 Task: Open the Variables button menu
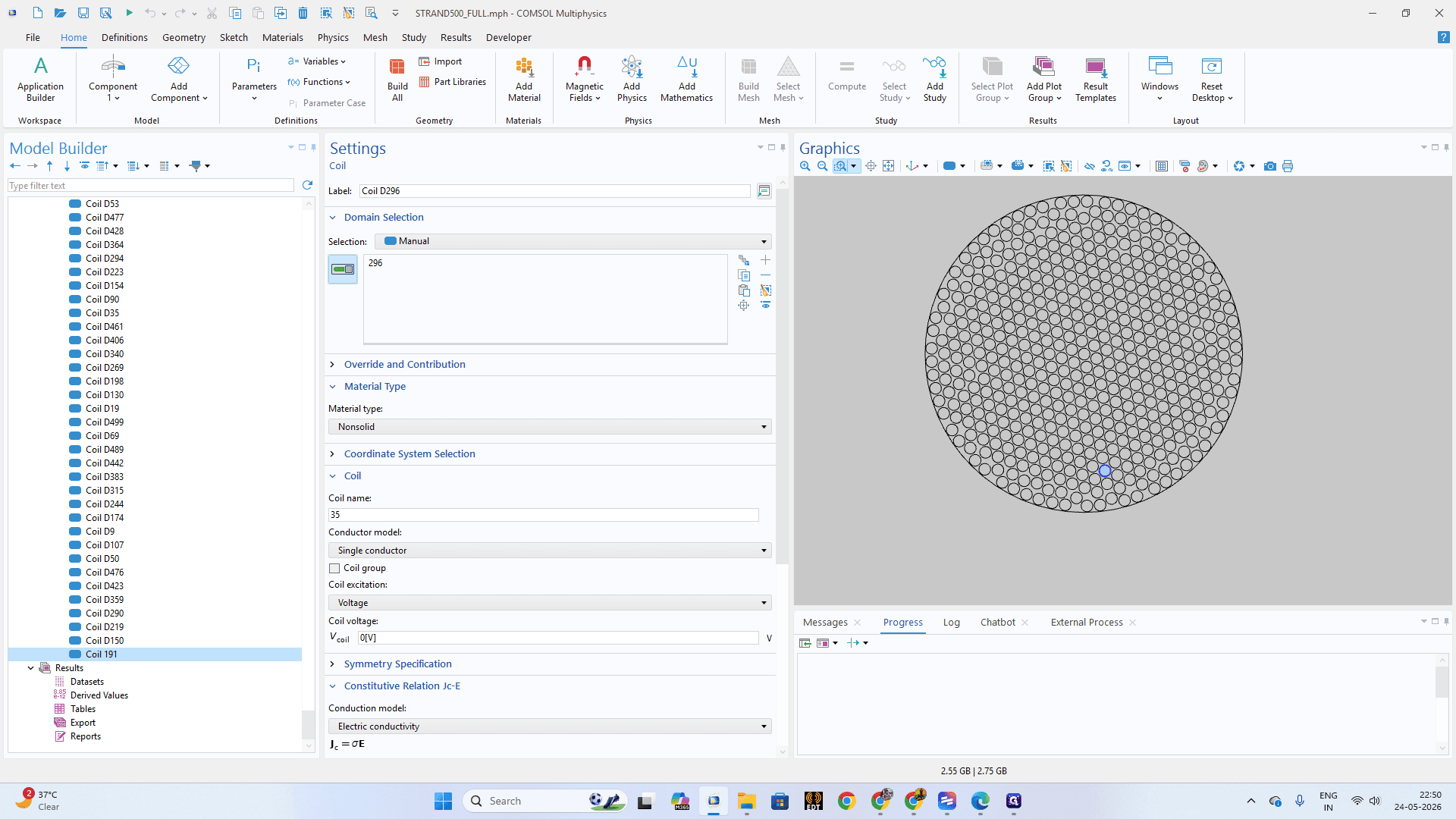[317, 61]
